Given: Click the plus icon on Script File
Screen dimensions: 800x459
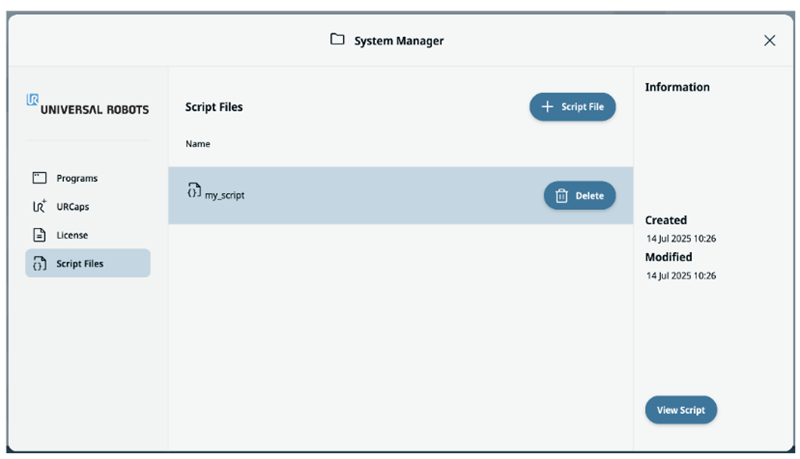Looking at the screenshot, I should pos(547,107).
